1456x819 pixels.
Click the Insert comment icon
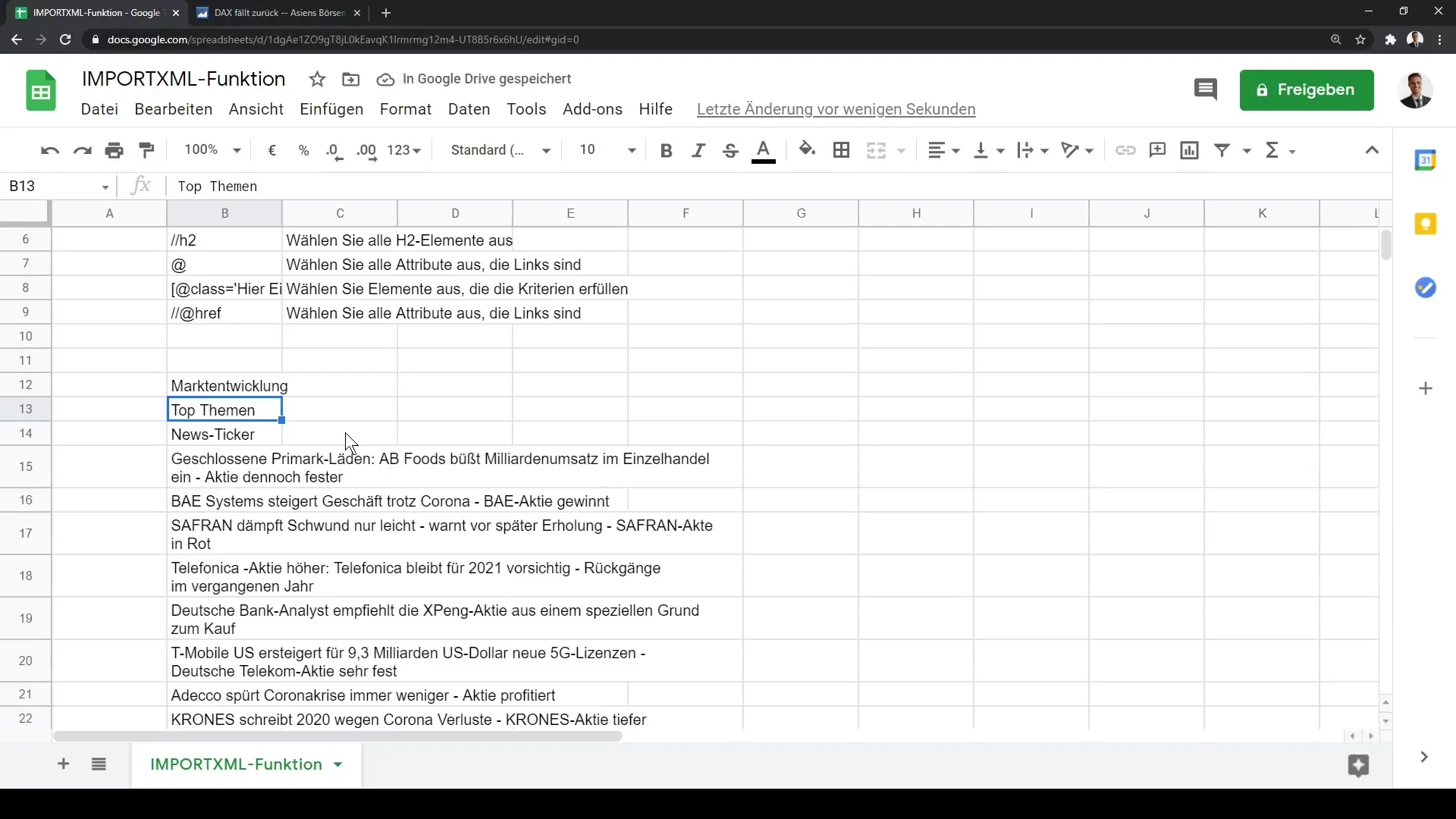[1158, 150]
